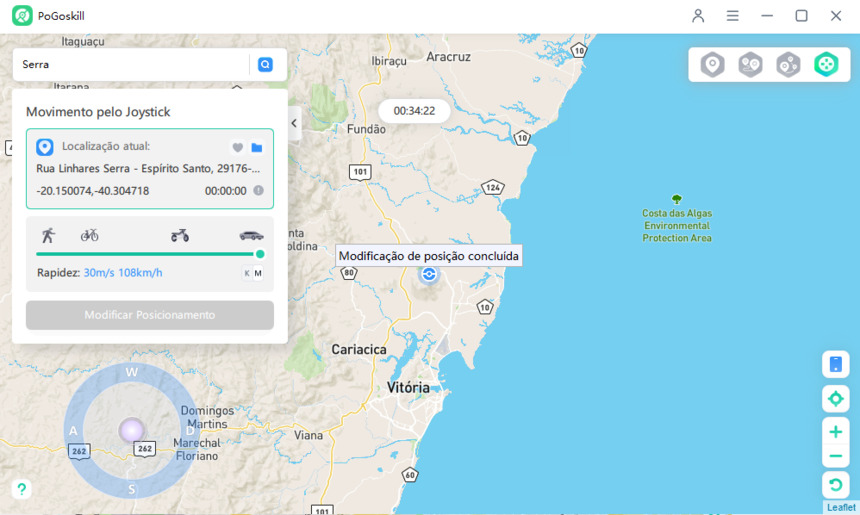
Task: Select the green joystick mode icon
Action: click(x=826, y=65)
